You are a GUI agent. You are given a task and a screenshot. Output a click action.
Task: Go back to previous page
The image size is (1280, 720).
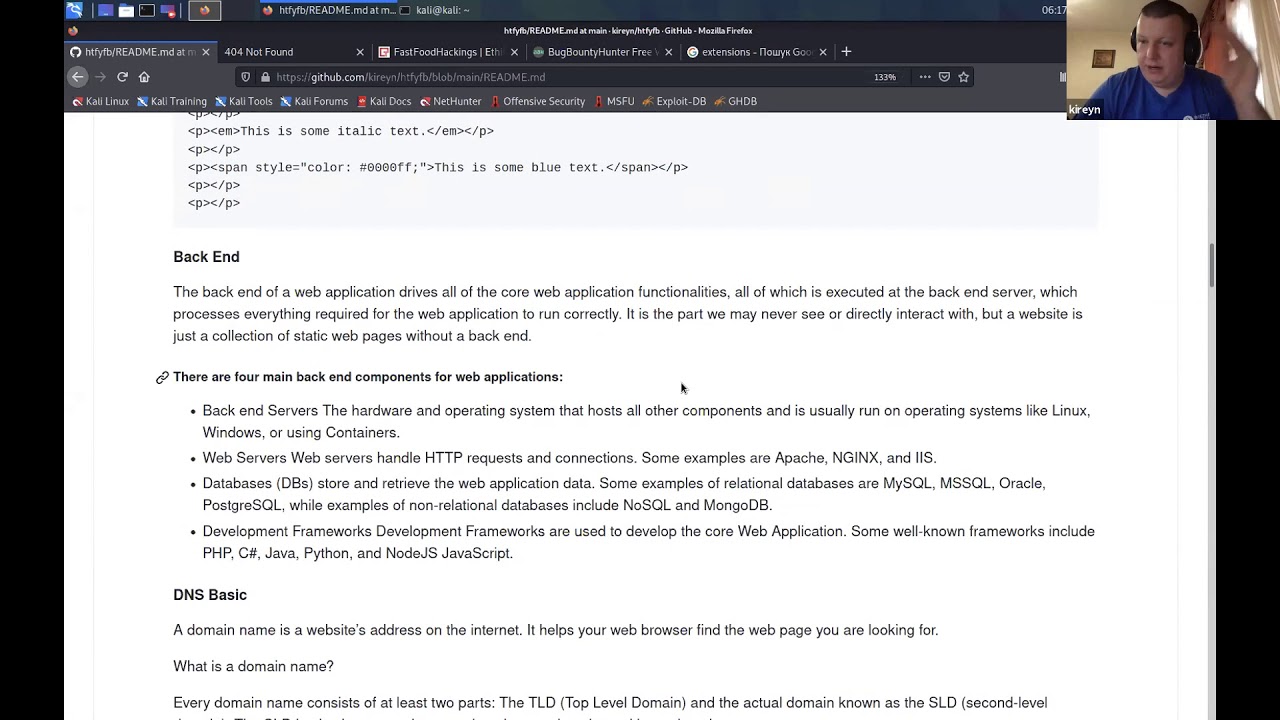pos(78,77)
